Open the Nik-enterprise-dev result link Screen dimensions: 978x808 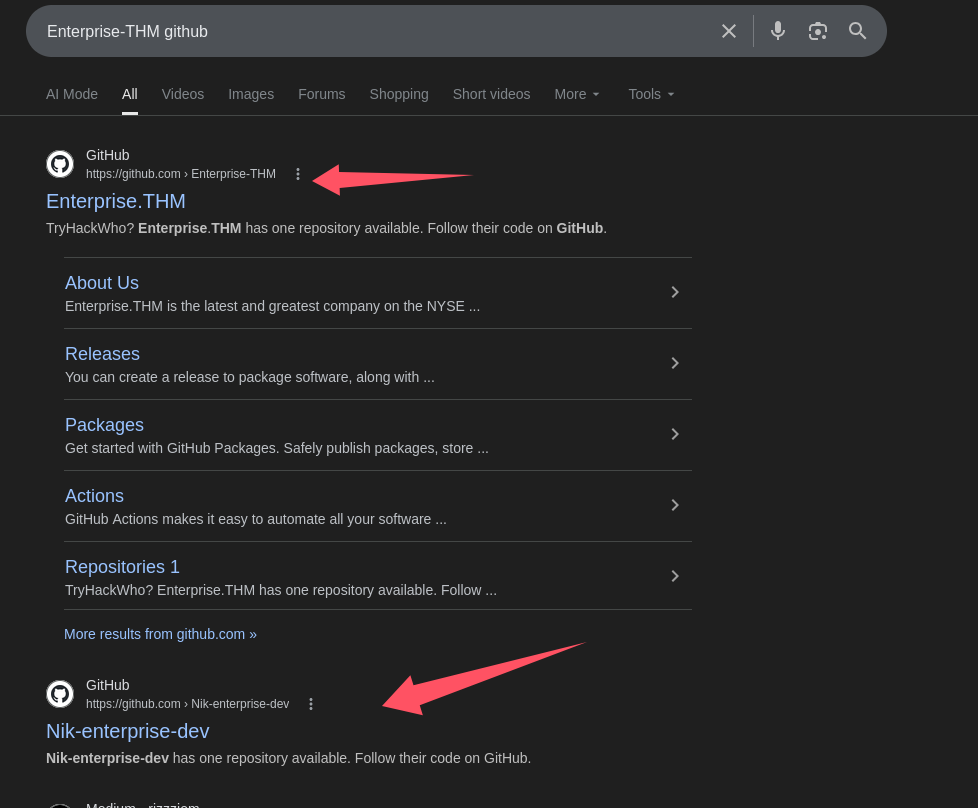click(x=128, y=731)
